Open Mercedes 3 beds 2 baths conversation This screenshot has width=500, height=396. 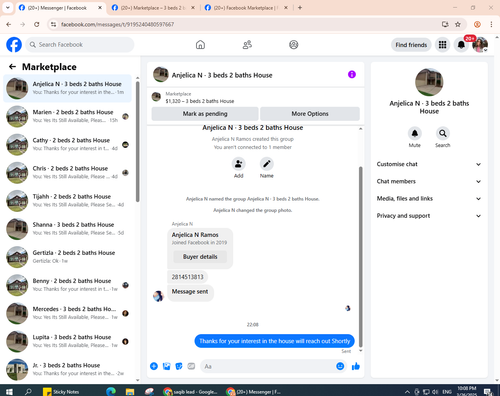67,313
